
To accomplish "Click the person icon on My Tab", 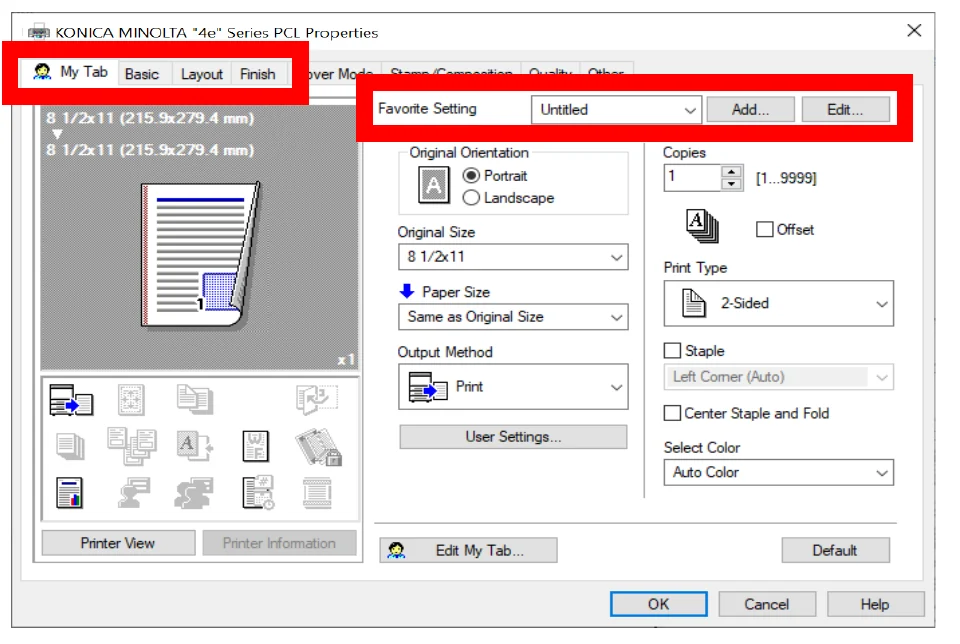I will coord(42,72).
